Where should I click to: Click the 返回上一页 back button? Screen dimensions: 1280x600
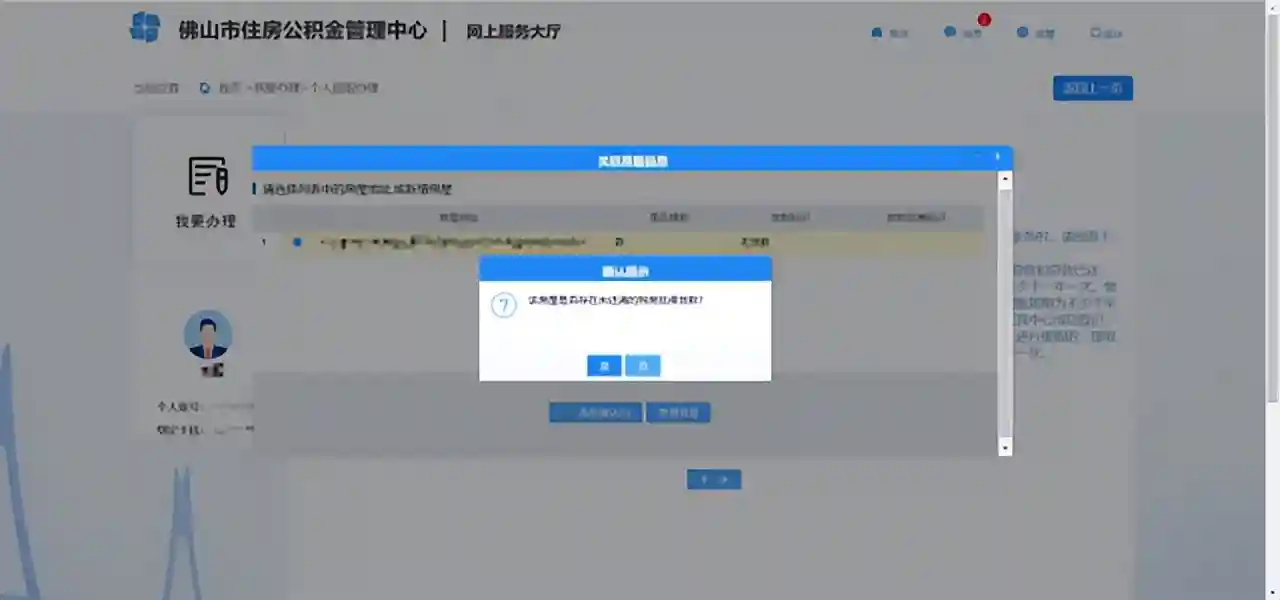[1092, 88]
